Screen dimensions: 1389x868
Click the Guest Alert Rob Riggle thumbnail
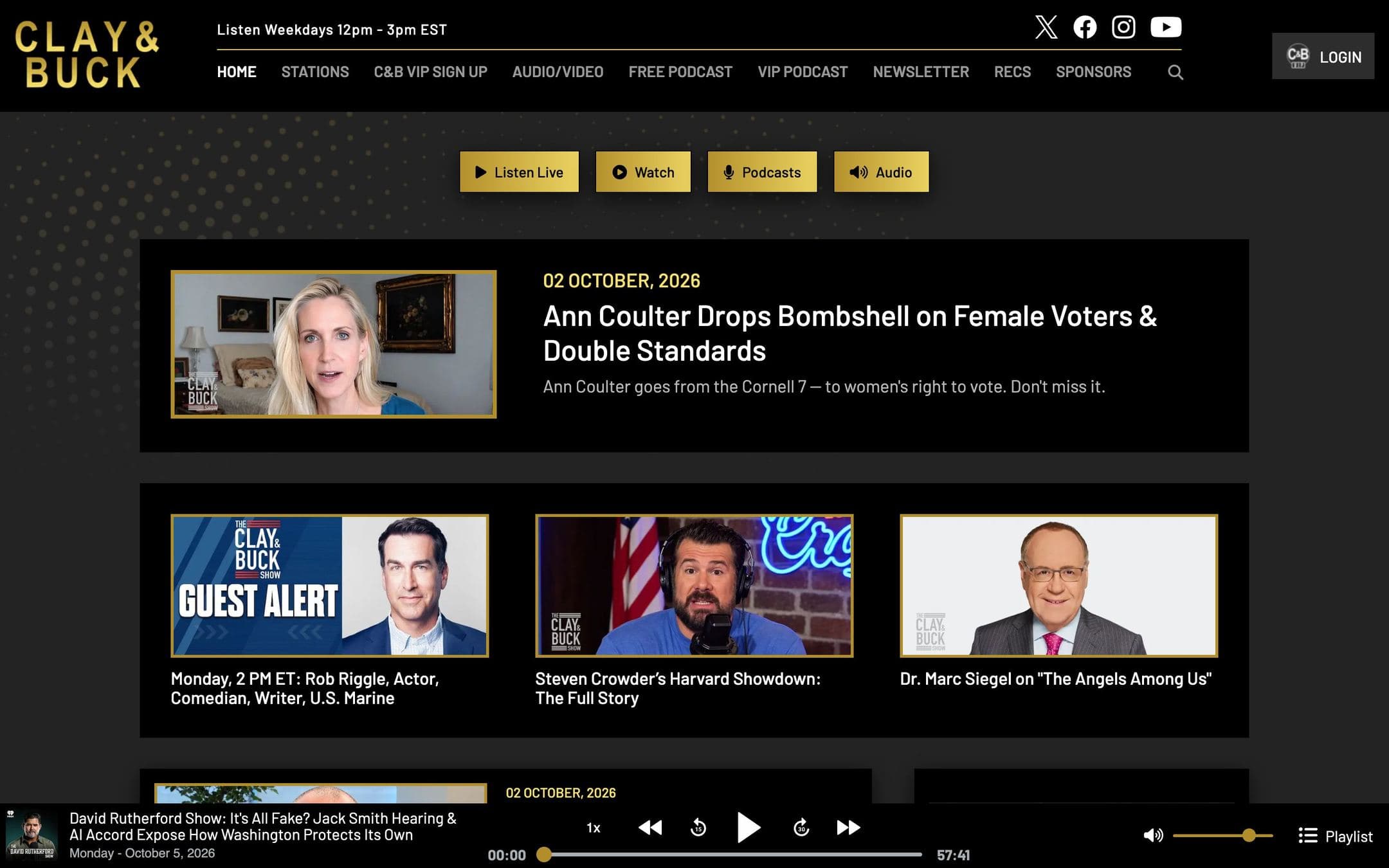pos(329,586)
